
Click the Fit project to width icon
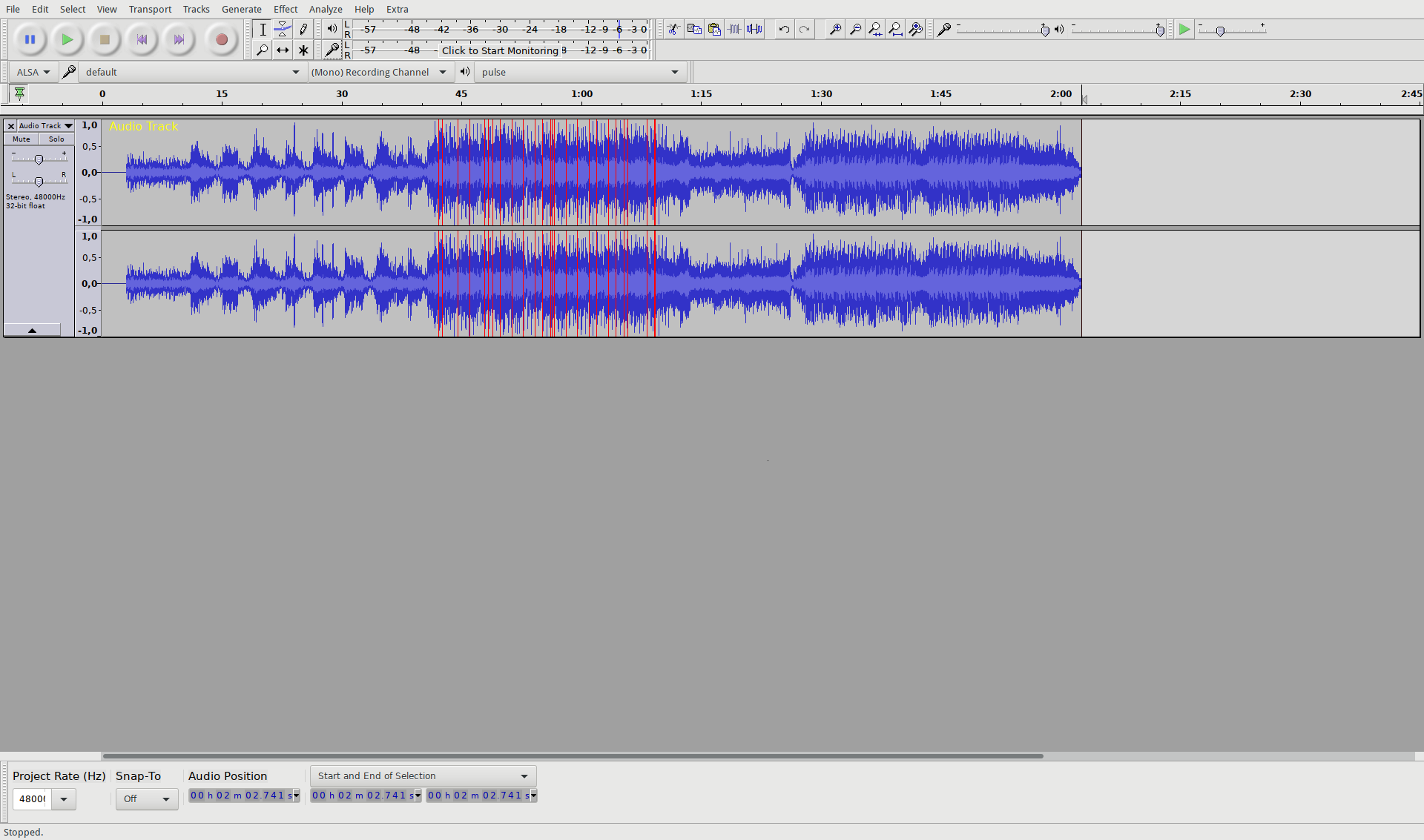(895, 30)
